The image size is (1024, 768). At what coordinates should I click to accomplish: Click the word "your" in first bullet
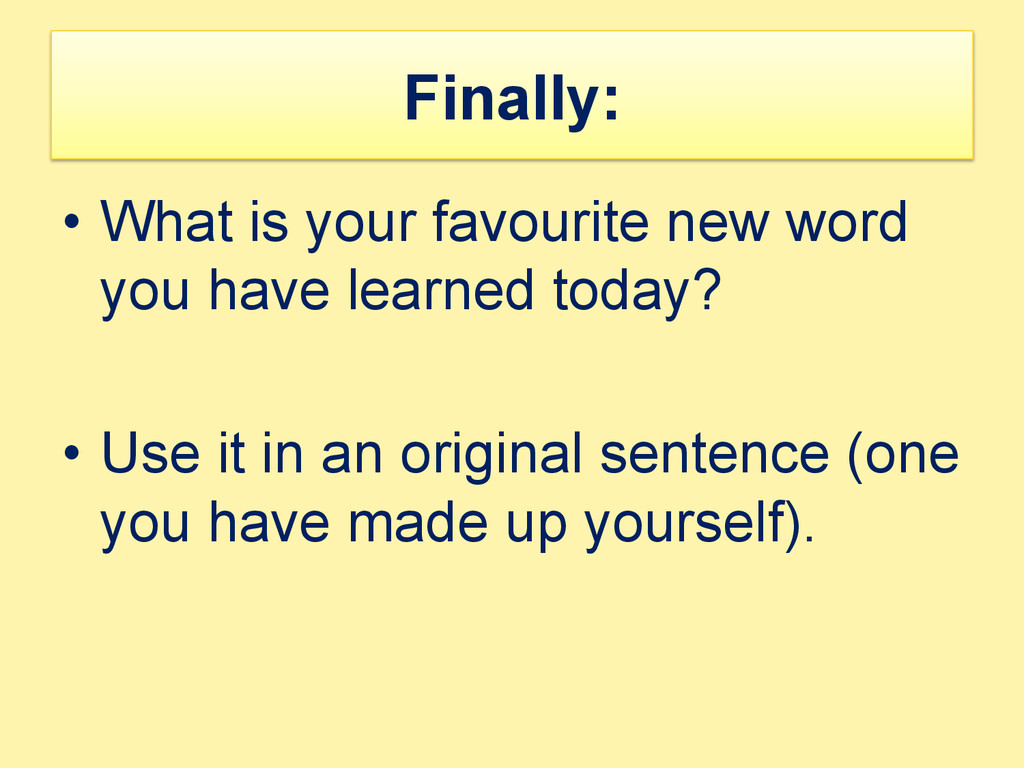361,225
